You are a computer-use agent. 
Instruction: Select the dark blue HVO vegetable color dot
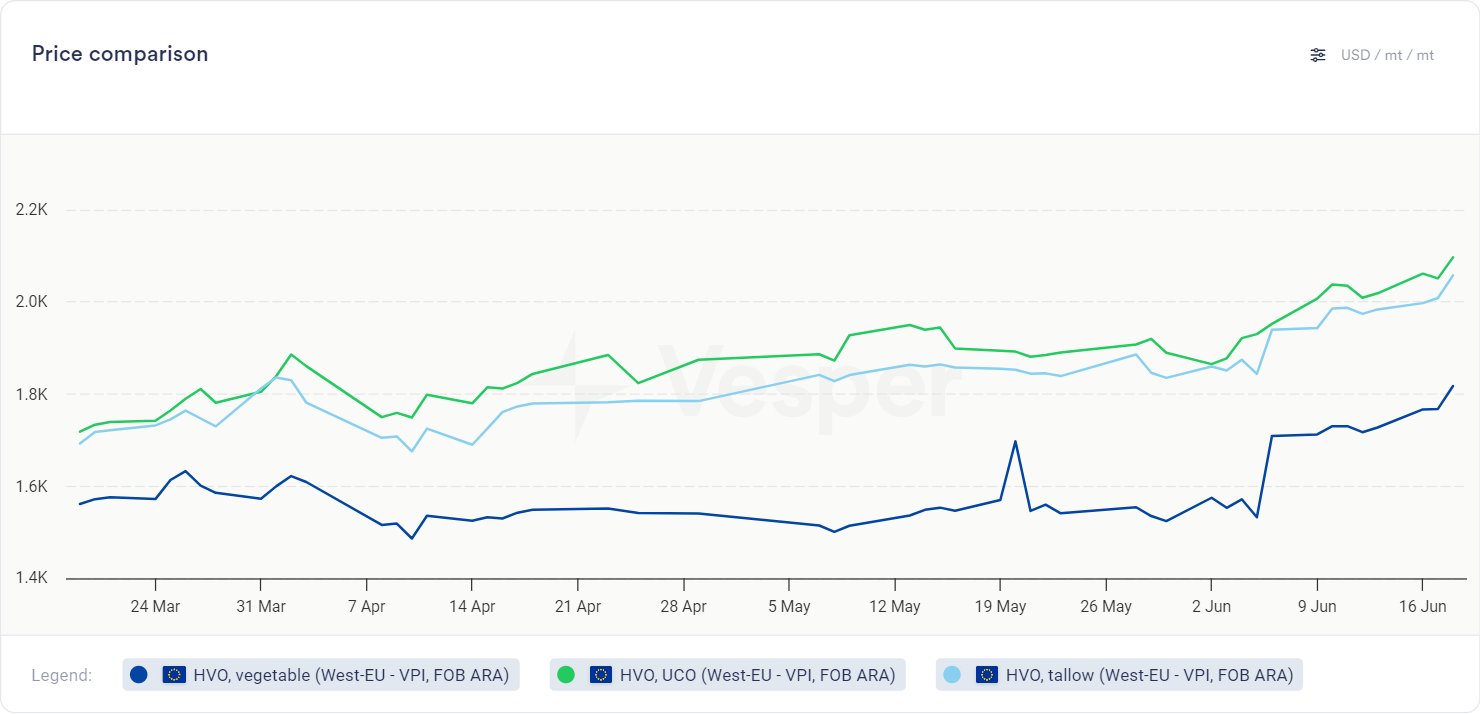pyautogui.click(x=139, y=675)
